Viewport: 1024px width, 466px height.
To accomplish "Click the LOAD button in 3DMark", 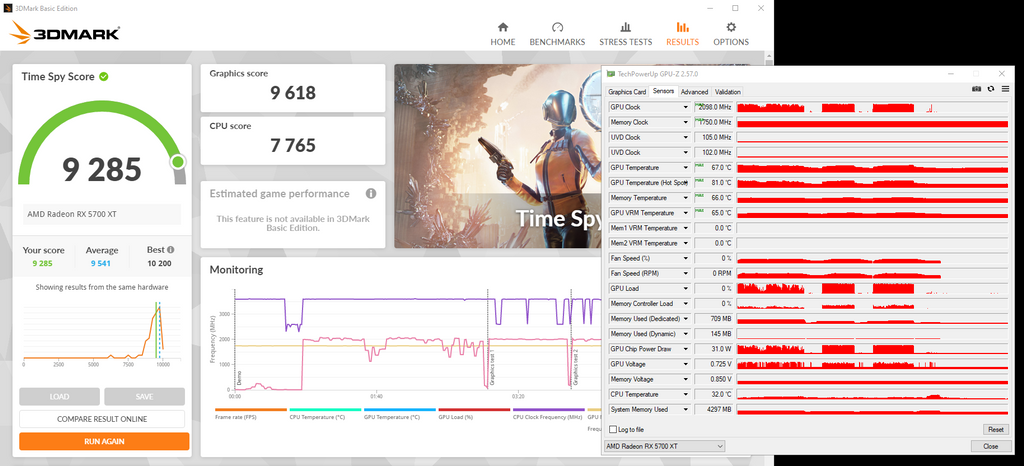I will (x=59, y=397).
